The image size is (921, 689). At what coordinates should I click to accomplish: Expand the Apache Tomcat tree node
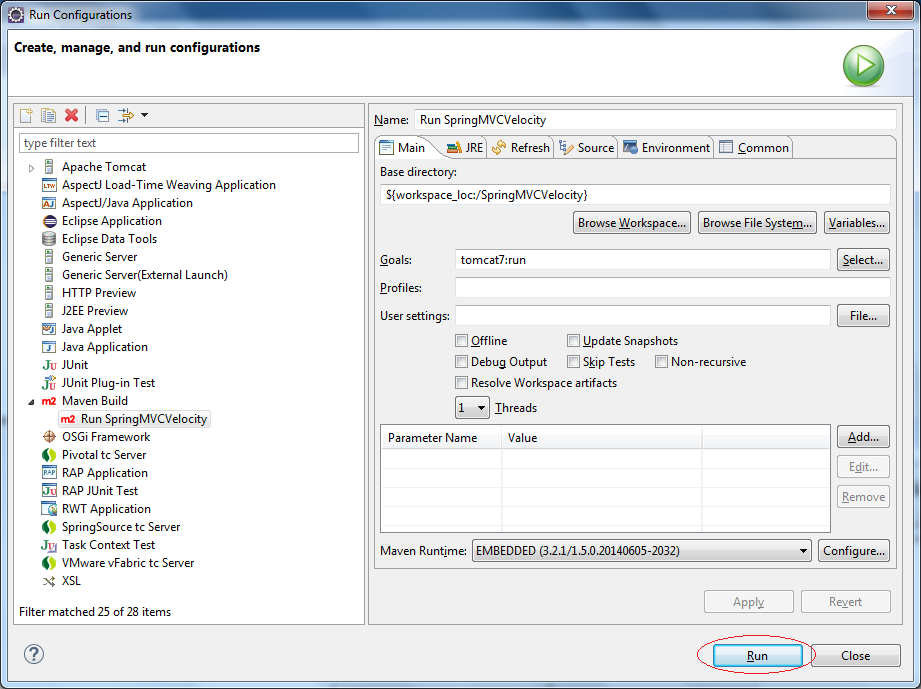point(31,168)
